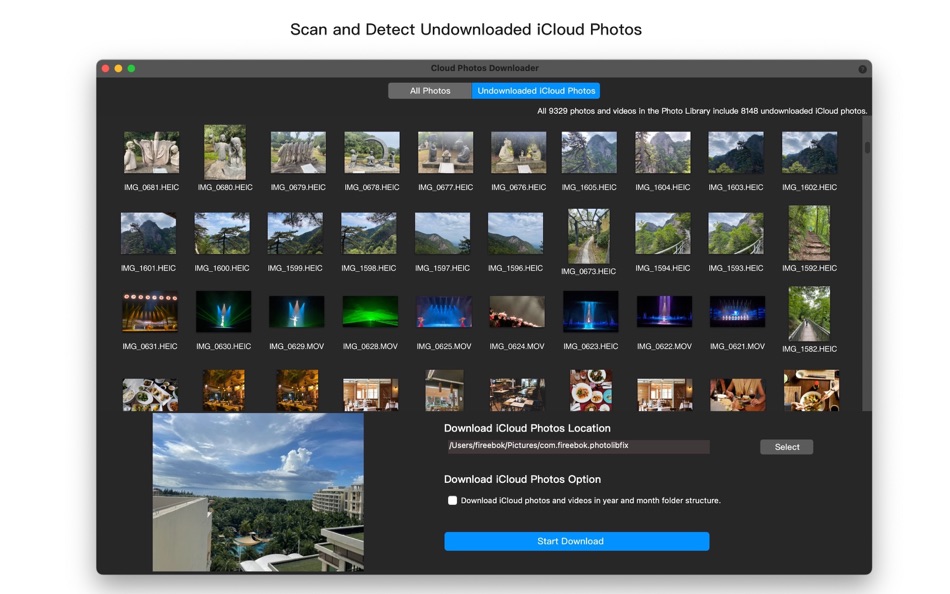Select thumbnail IMG_0631.HEIC
Screen dimensions: 950x594
[150, 312]
